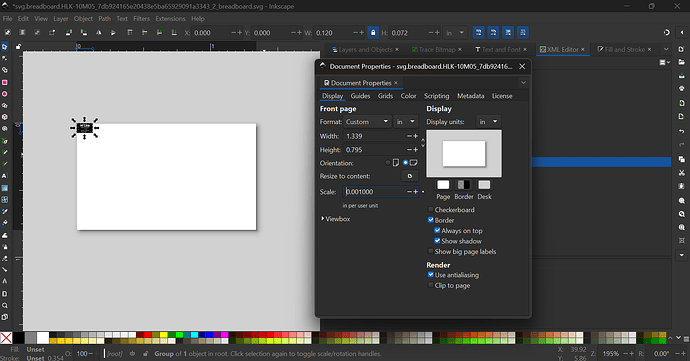This screenshot has width=690, height=361.
Task: Switch to Layers and Objects tab
Action: pyautogui.click(x=365, y=49)
